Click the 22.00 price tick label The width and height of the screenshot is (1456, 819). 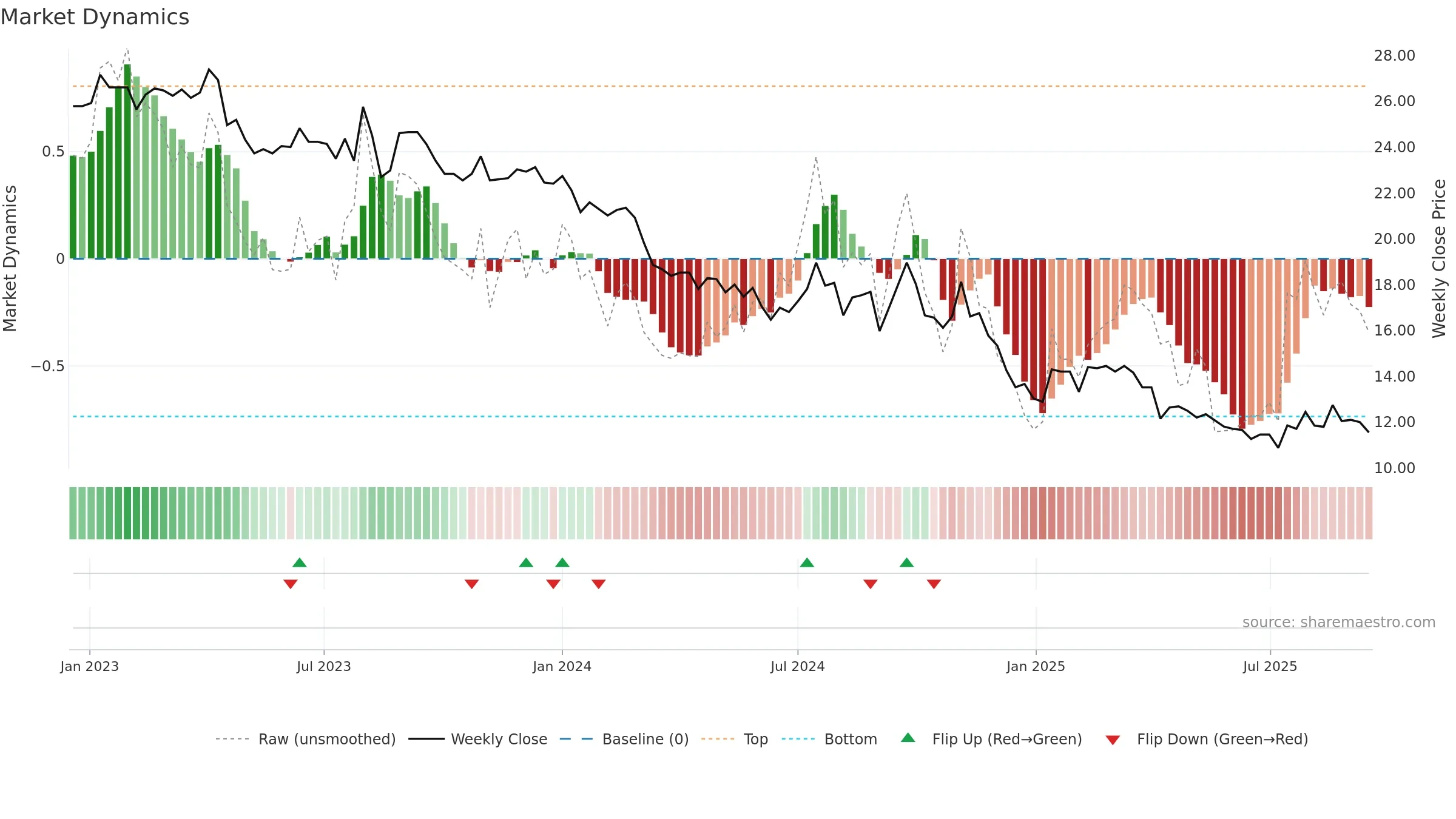pos(1395,193)
